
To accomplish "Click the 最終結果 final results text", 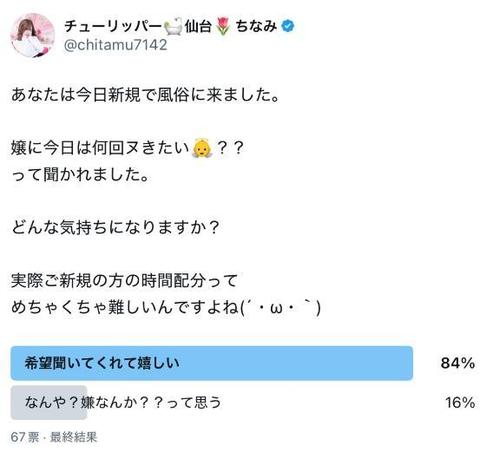I will (74, 437).
